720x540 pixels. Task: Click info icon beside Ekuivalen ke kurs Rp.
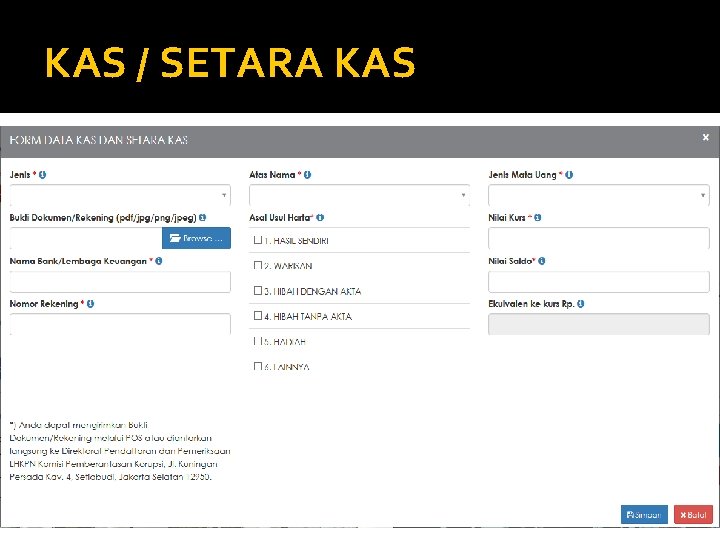point(580,304)
